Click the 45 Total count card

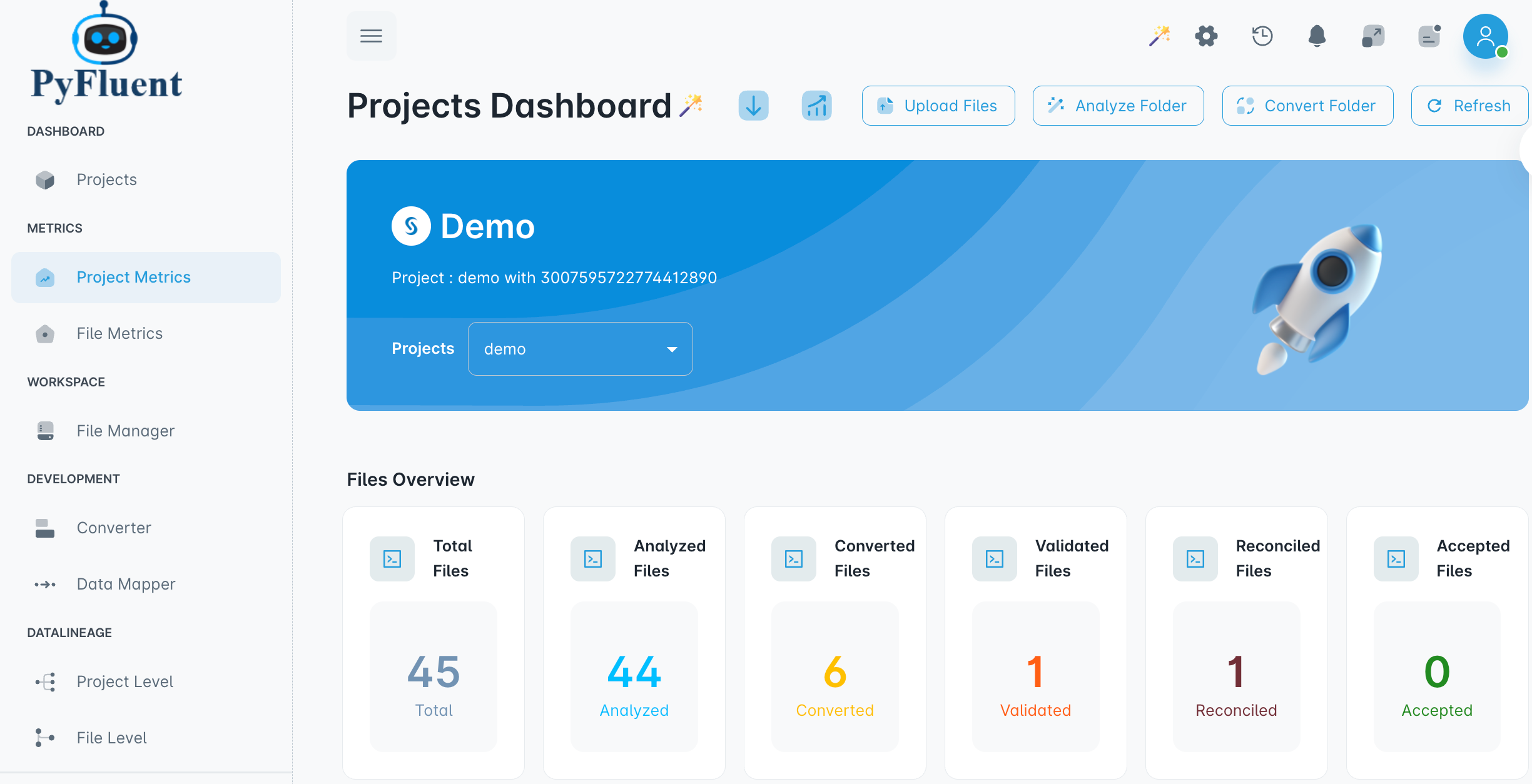click(434, 676)
